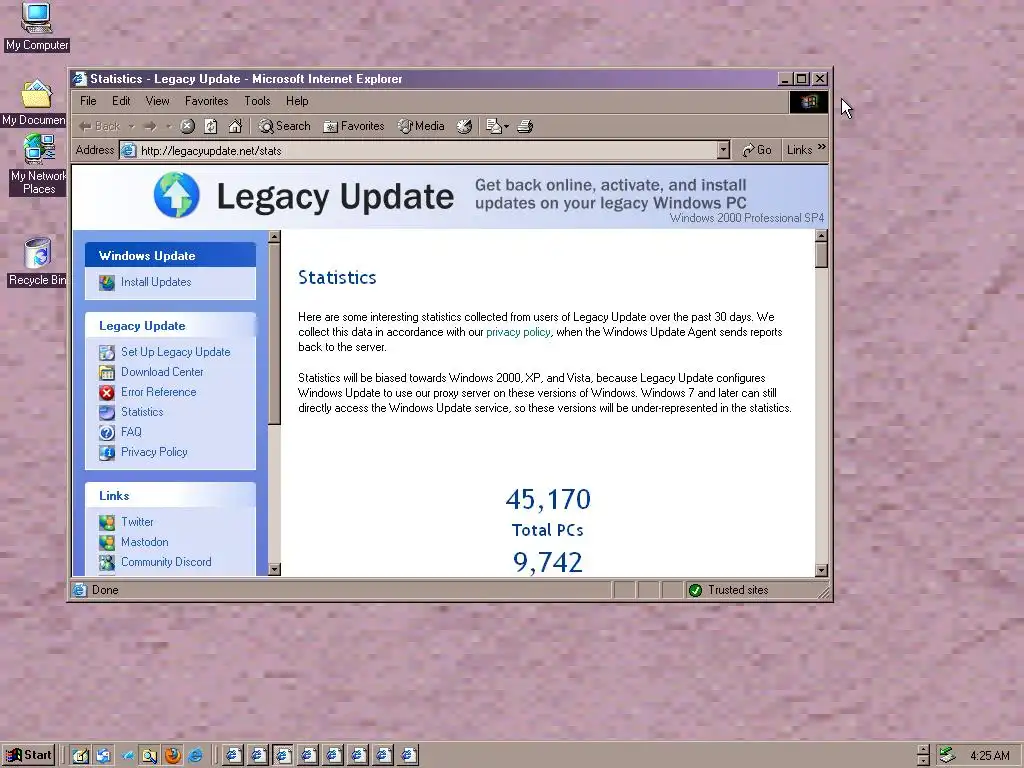Select the My Network Places desktop icon
Screen dimensions: 1024x768
point(38,165)
